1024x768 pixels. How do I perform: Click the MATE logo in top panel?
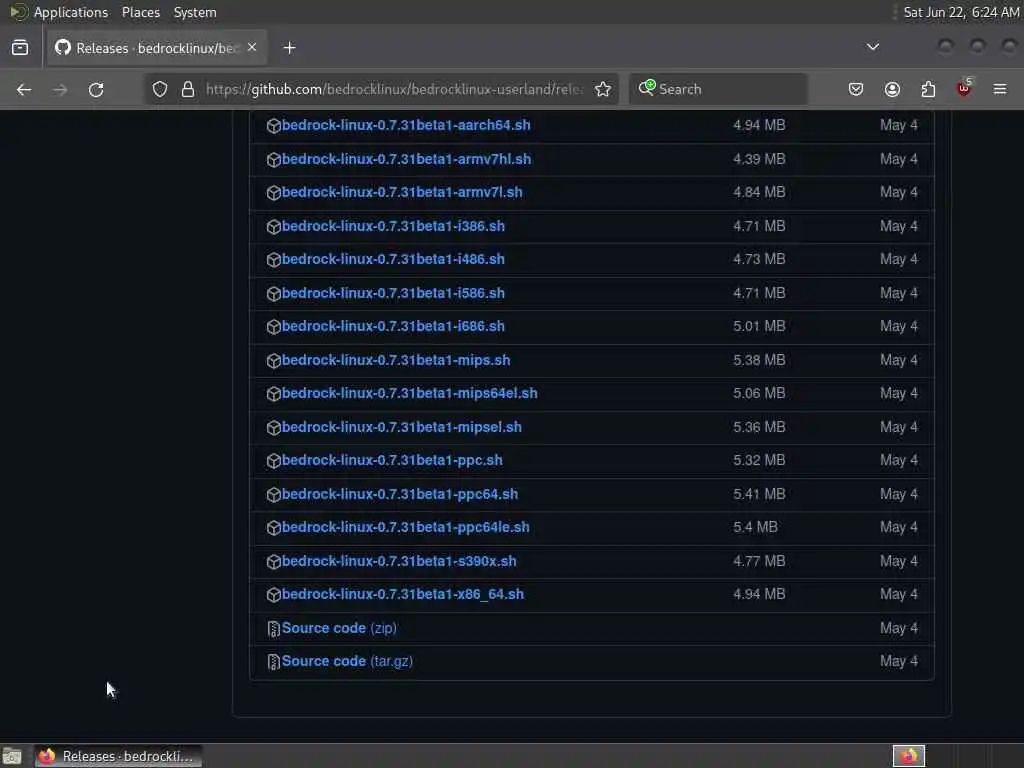pyautogui.click(x=19, y=12)
